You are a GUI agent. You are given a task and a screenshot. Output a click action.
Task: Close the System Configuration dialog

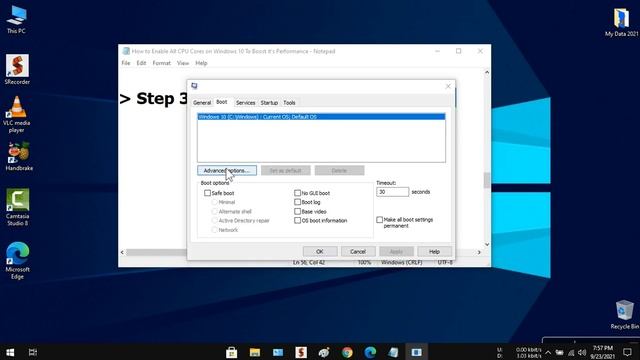coord(448,86)
